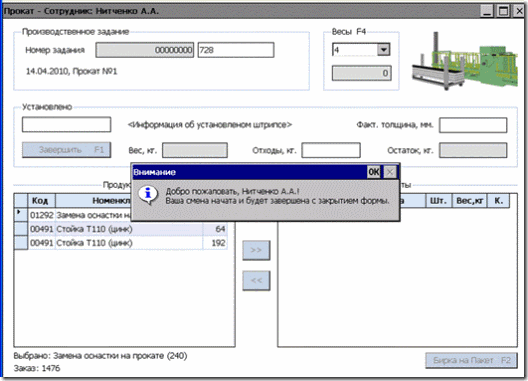Close the Прокат window
The image size is (528, 381).
(x=519, y=11)
